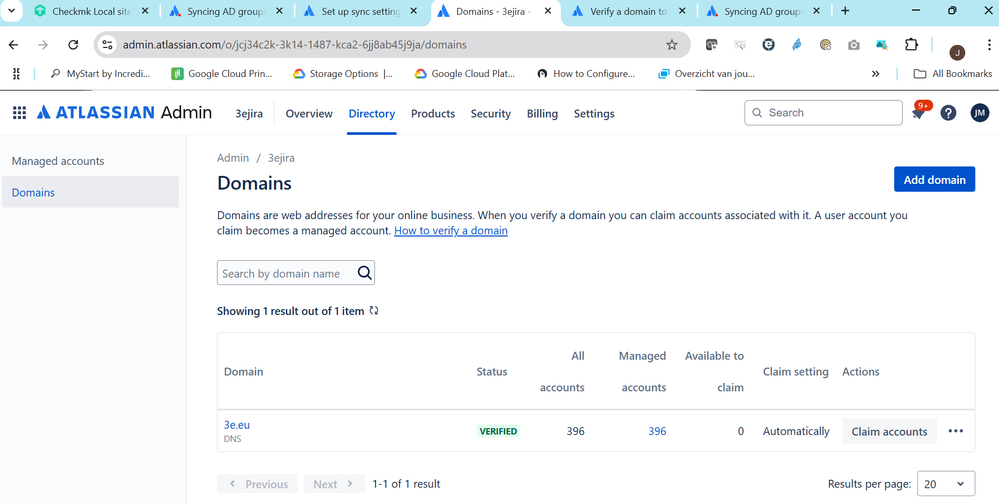The height and width of the screenshot is (503, 999).
Task: Open the Products nav item
Action: point(433,113)
